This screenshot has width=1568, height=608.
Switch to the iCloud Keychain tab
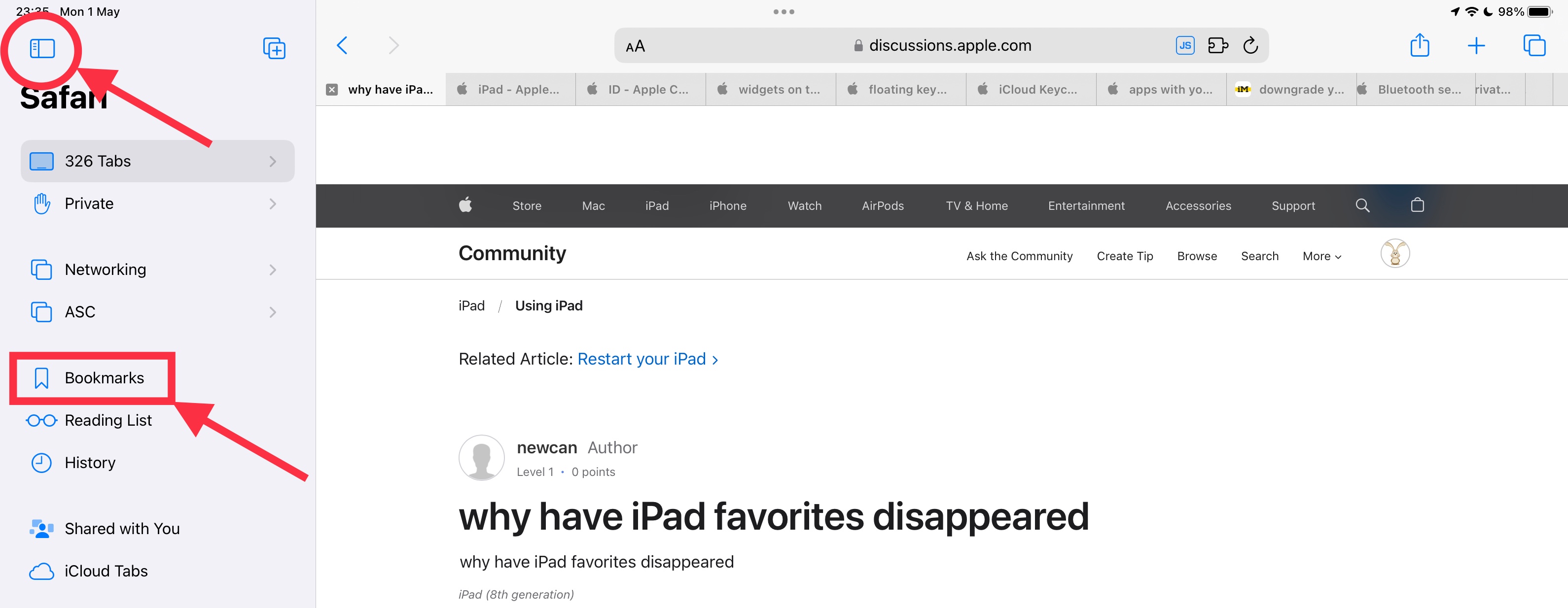(1035, 89)
